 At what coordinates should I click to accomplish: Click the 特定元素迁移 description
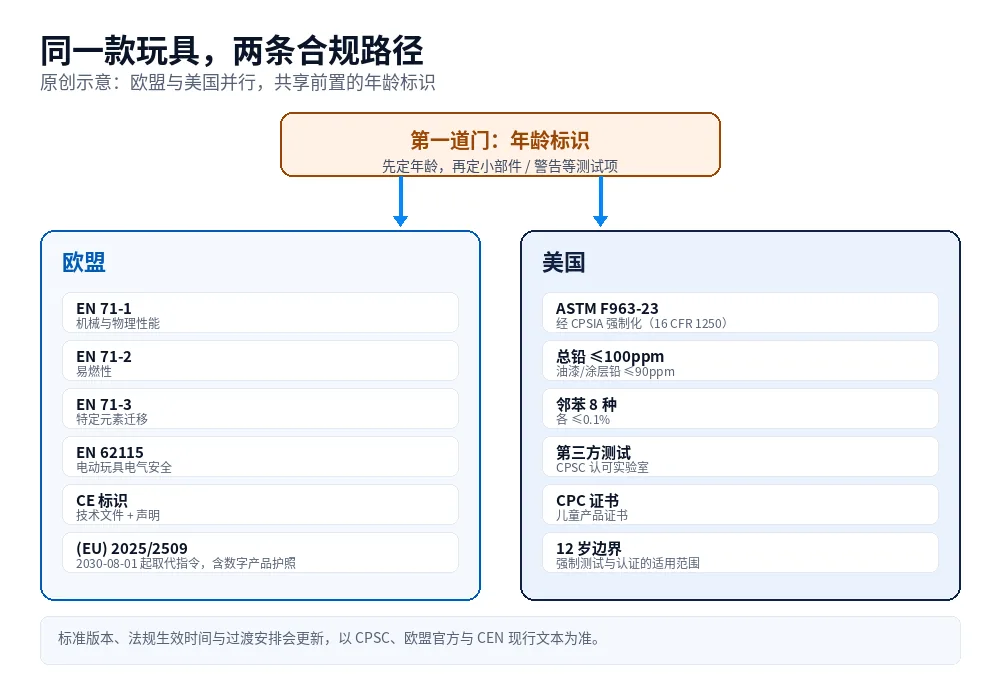click(x=112, y=419)
